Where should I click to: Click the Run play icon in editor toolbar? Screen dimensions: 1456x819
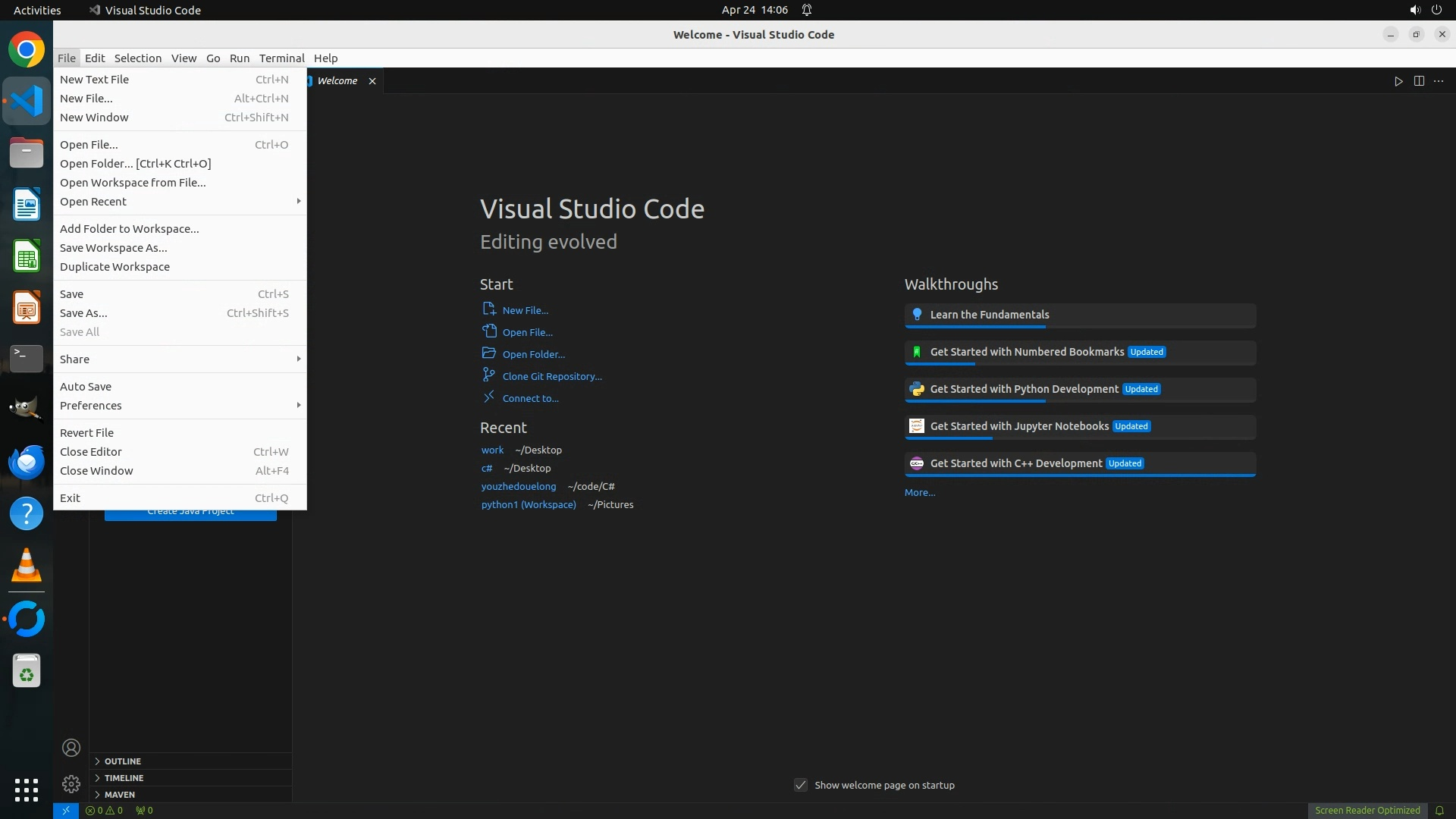(x=1398, y=81)
